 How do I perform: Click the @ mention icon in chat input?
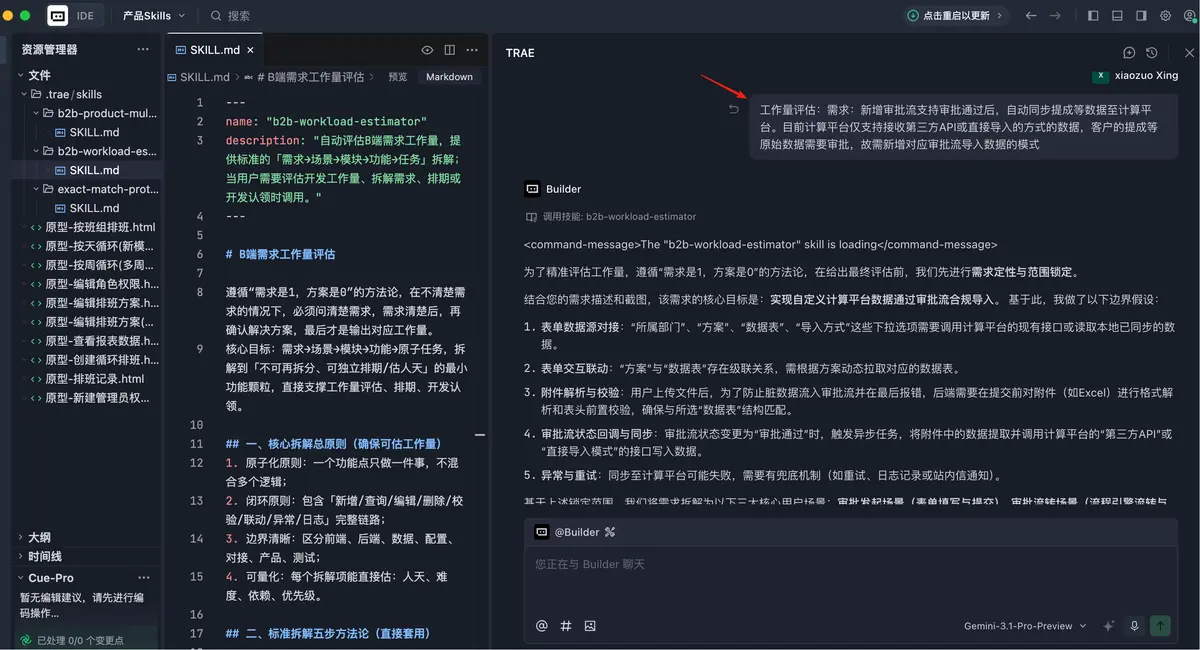coord(542,626)
